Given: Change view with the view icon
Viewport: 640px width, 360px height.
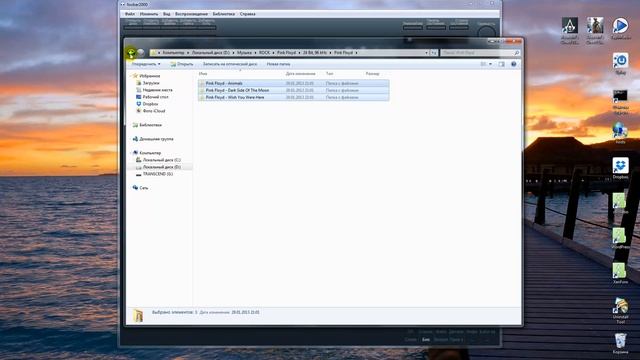Looking at the screenshot, I should point(483,64).
